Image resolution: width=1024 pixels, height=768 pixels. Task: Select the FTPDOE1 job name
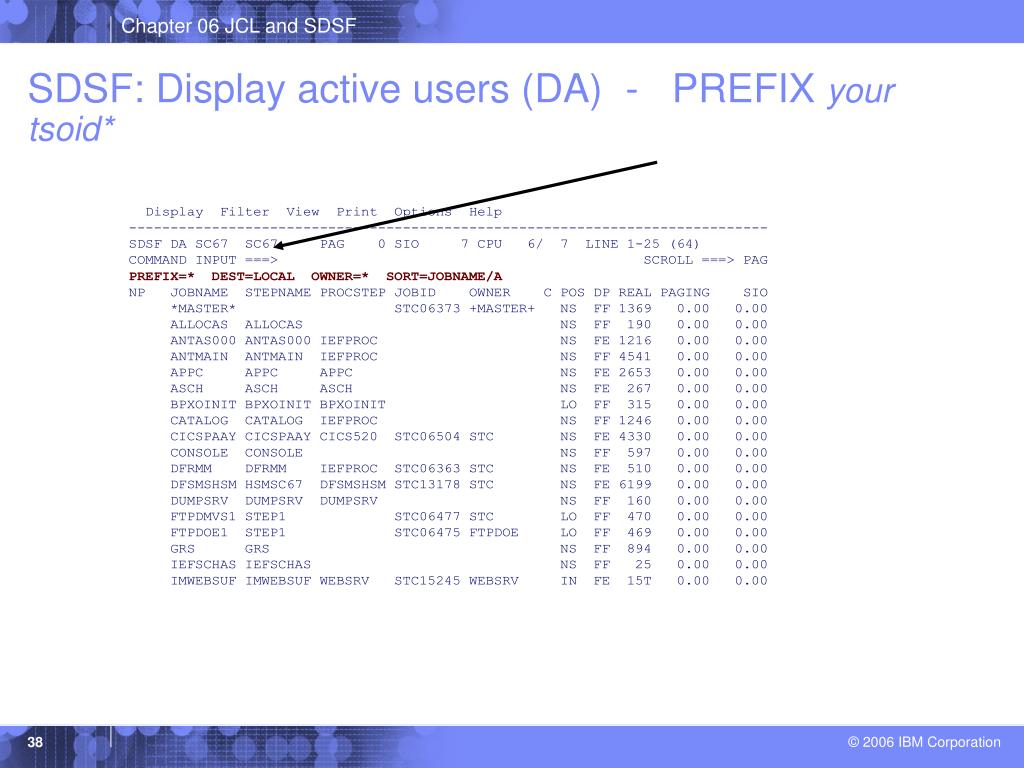click(199, 533)
